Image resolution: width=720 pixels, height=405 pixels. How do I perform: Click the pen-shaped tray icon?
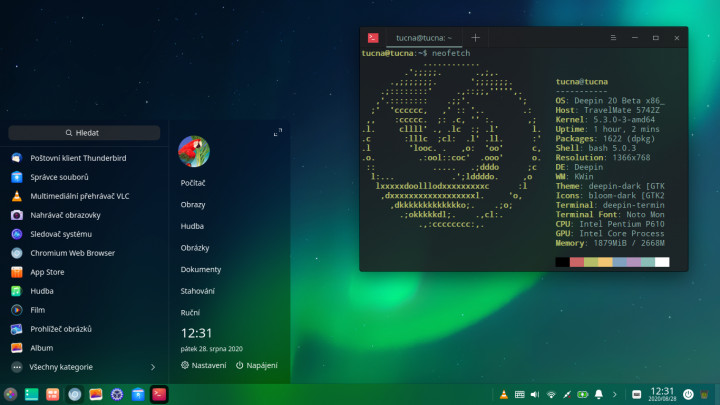point(567,394)
